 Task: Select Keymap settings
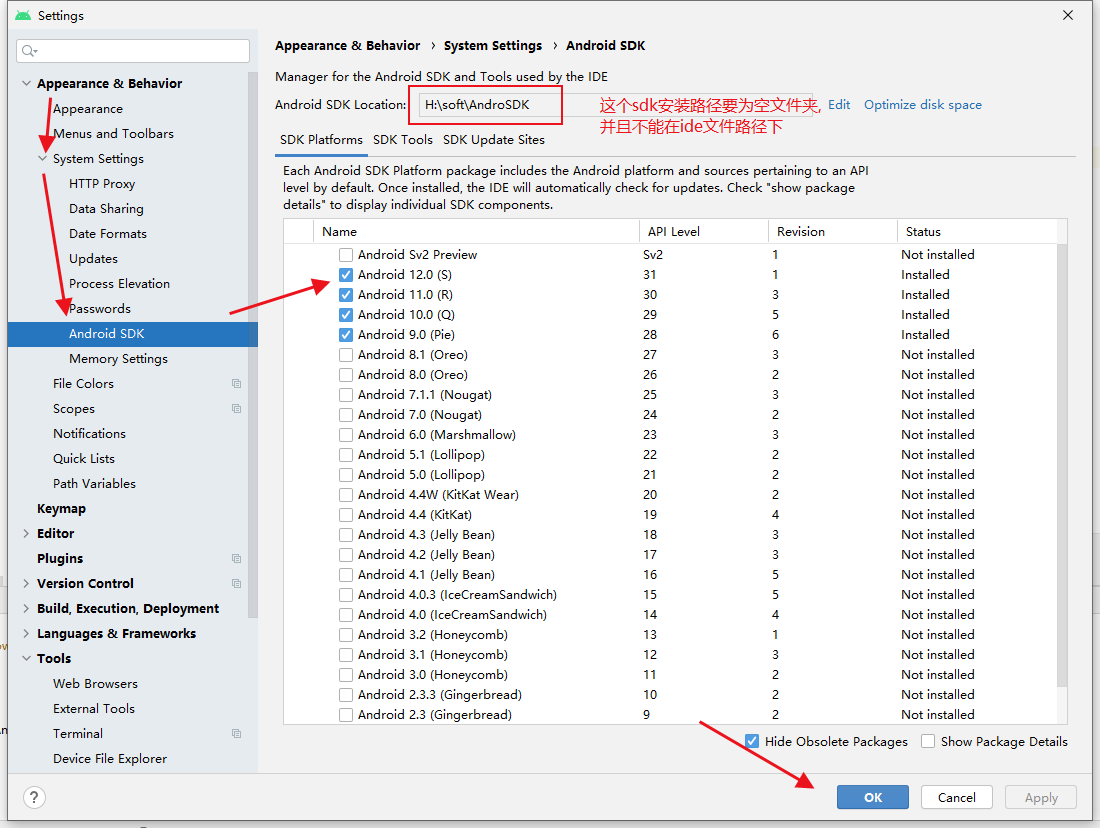61,509
